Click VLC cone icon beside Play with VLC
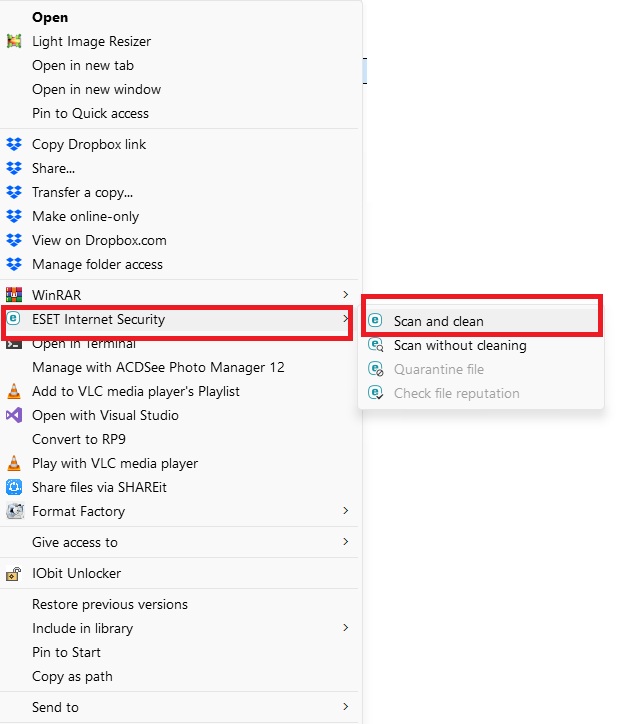Viewport: 625px width, 724px height. 14,463
